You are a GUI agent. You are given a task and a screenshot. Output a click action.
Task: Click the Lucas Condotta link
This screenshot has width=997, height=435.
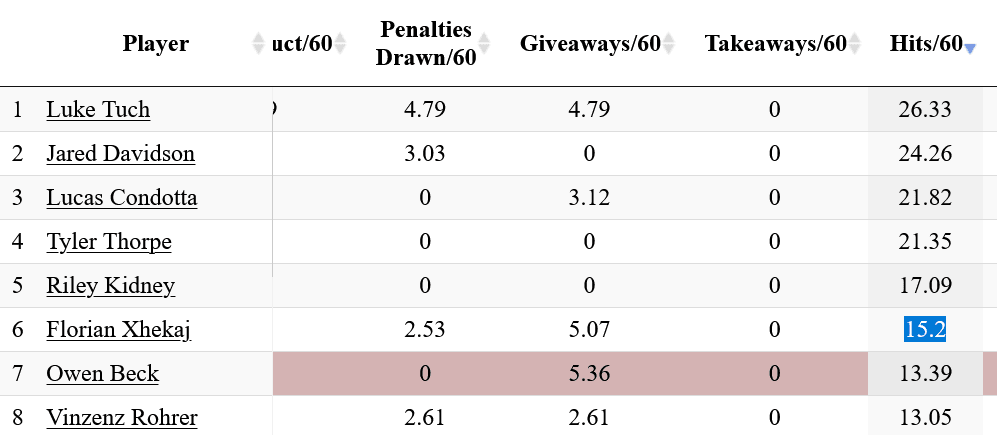pos(121,198)
